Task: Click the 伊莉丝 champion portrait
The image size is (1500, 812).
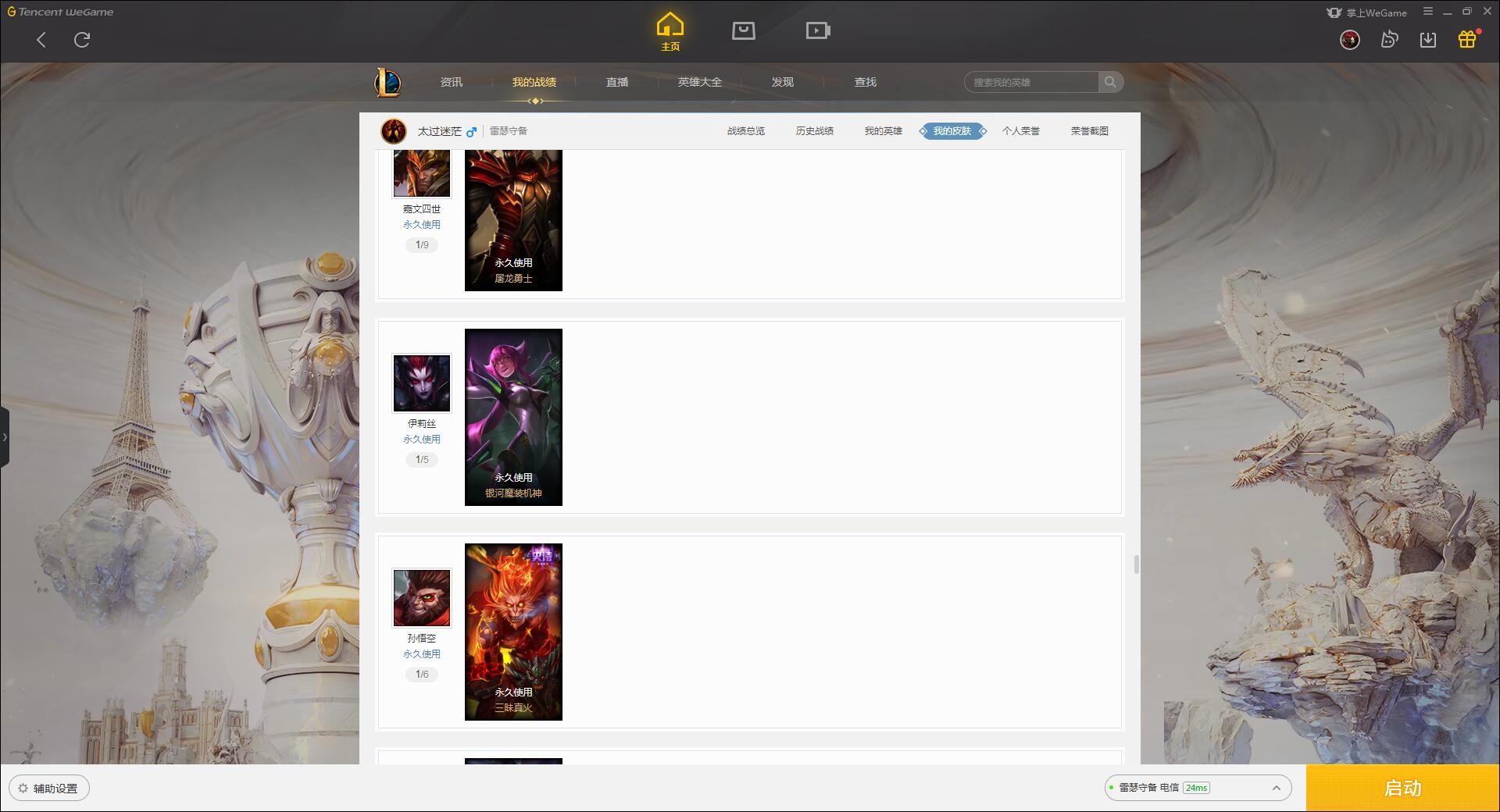Action: click(422, 383)
